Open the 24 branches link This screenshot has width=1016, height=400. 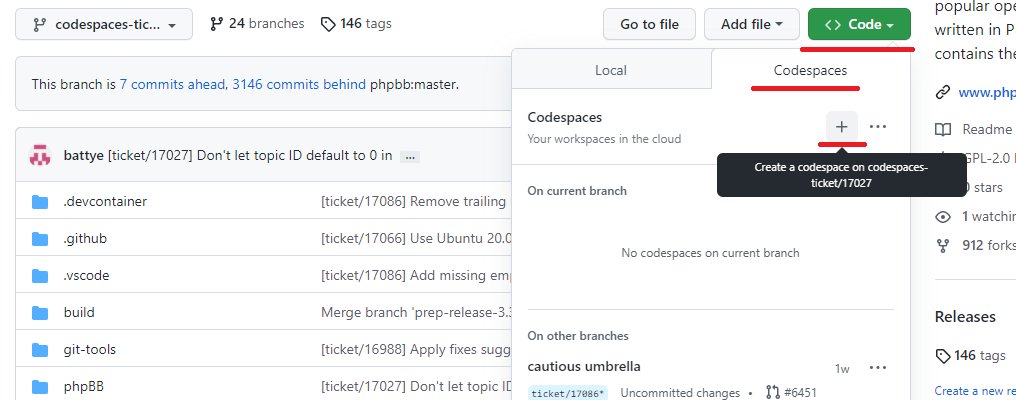(257, 24)
